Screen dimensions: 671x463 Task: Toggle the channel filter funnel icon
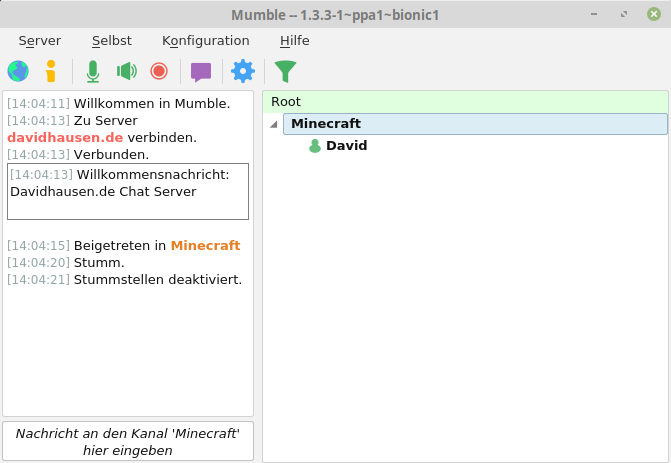pos(285,71)
